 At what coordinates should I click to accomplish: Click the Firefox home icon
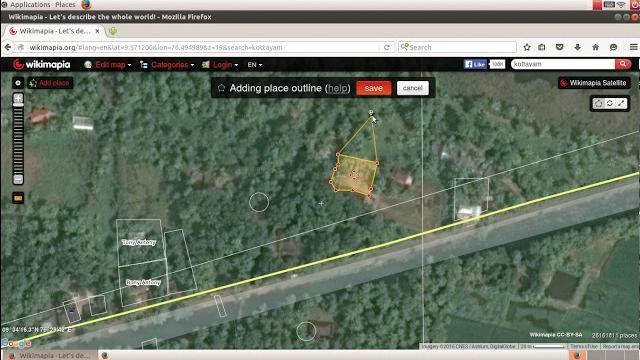pyautogui.click(x=596, y=47)
